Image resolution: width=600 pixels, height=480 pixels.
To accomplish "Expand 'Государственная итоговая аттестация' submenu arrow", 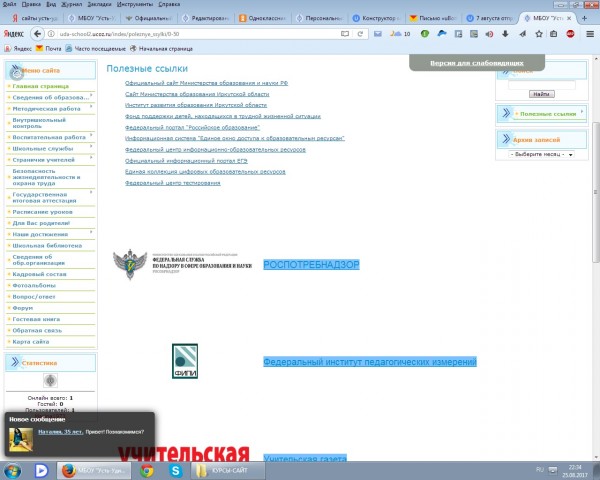I will (x=91, y=192).
